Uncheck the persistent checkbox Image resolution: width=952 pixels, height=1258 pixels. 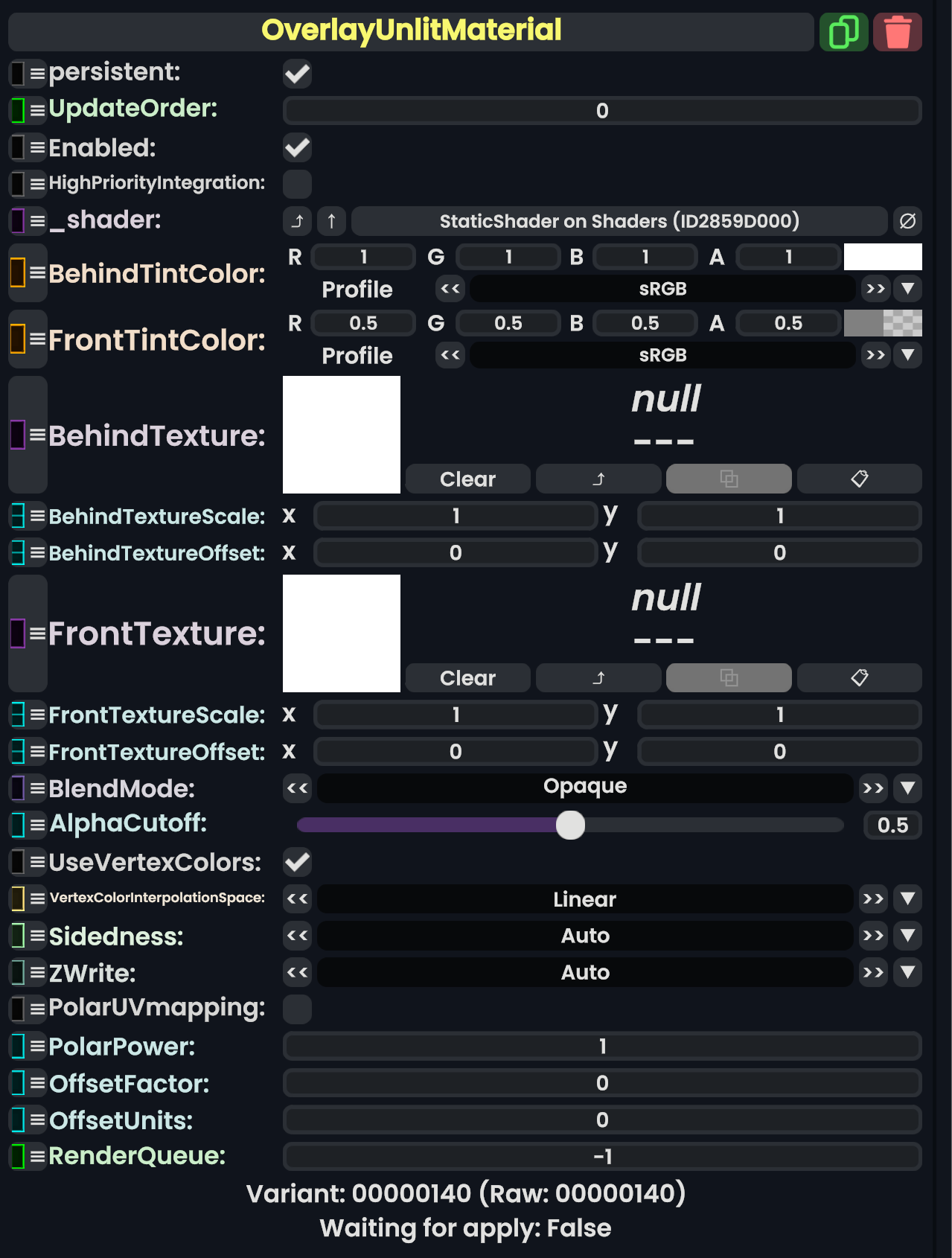pos(297,74)
